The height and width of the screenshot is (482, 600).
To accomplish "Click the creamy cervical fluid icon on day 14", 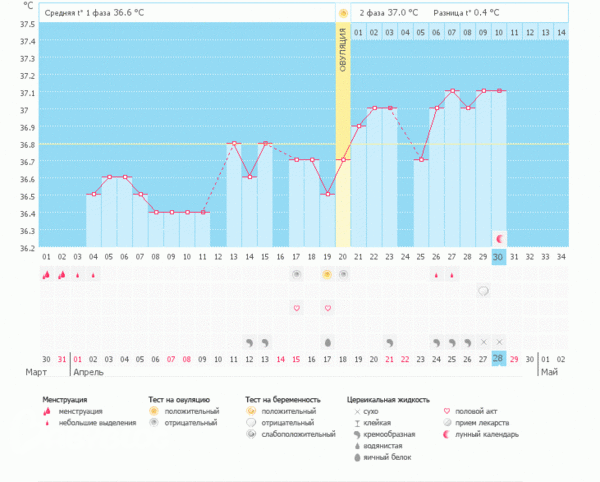I will click(250, 342).
